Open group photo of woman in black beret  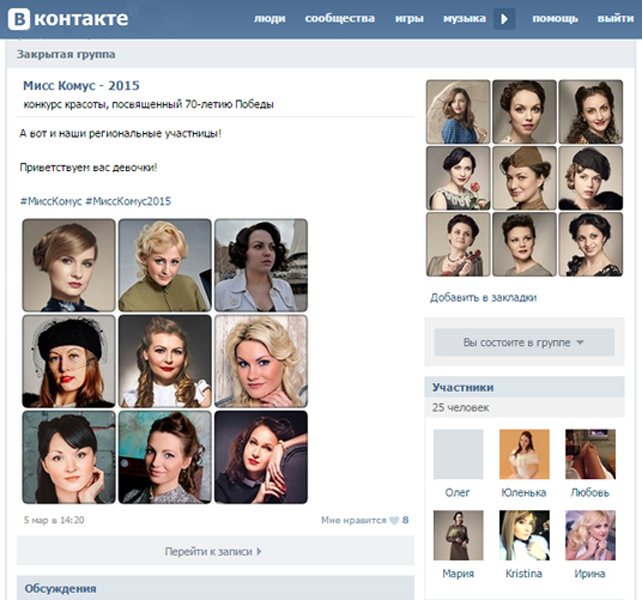click(x=590, y=178)
